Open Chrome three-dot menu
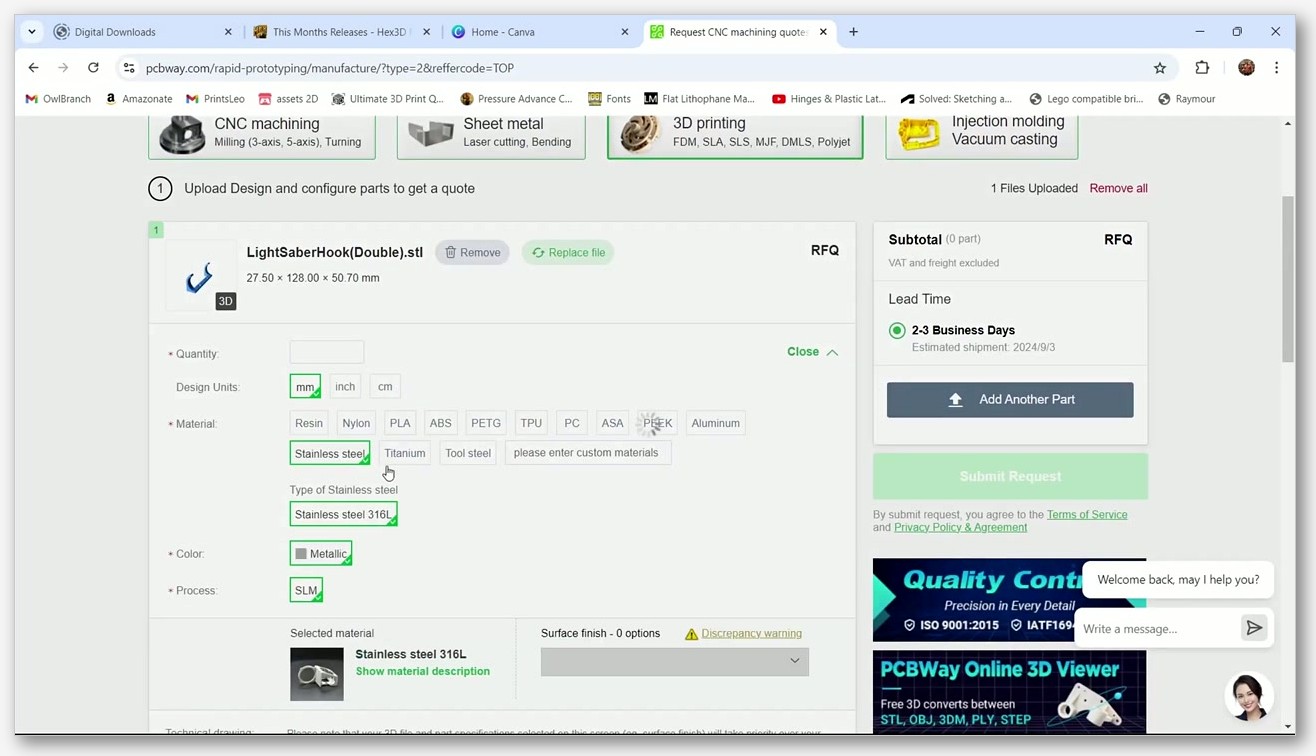This screenshot has width=1316, height=756. 1276,68
